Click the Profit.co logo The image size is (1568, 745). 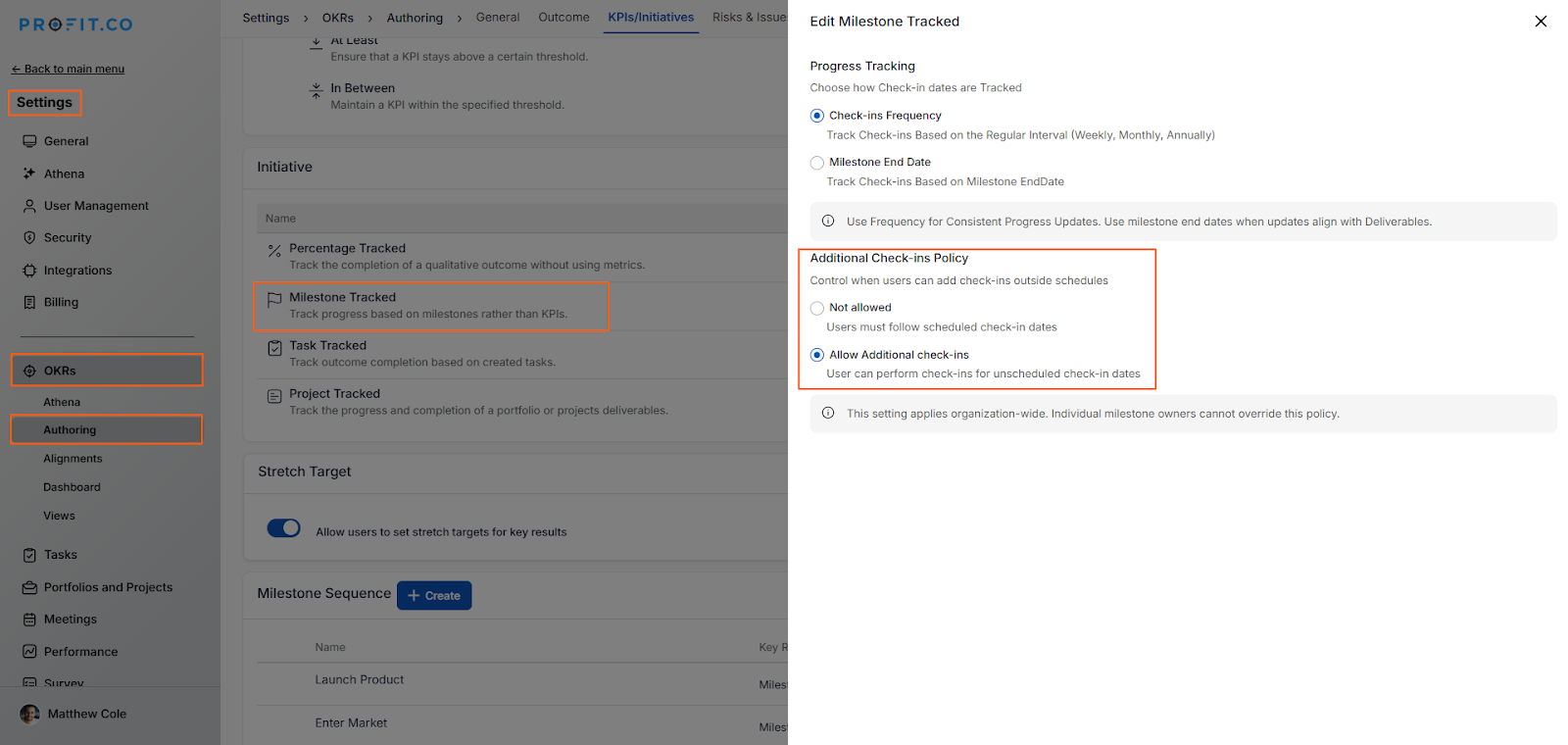[x=75, y=25]
